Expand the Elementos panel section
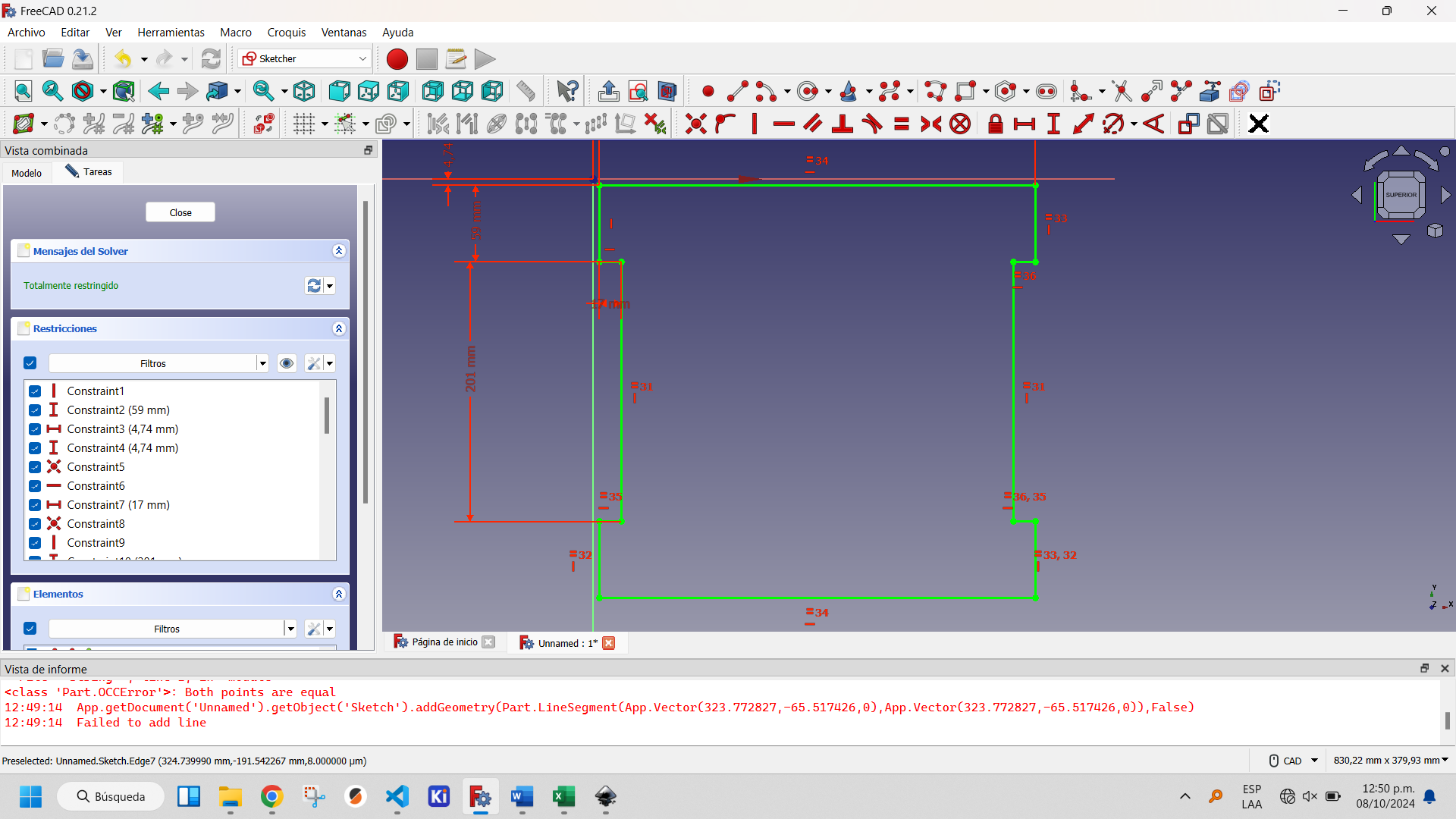The height and width of the screenshot is (819, 1456). [339, 594]
